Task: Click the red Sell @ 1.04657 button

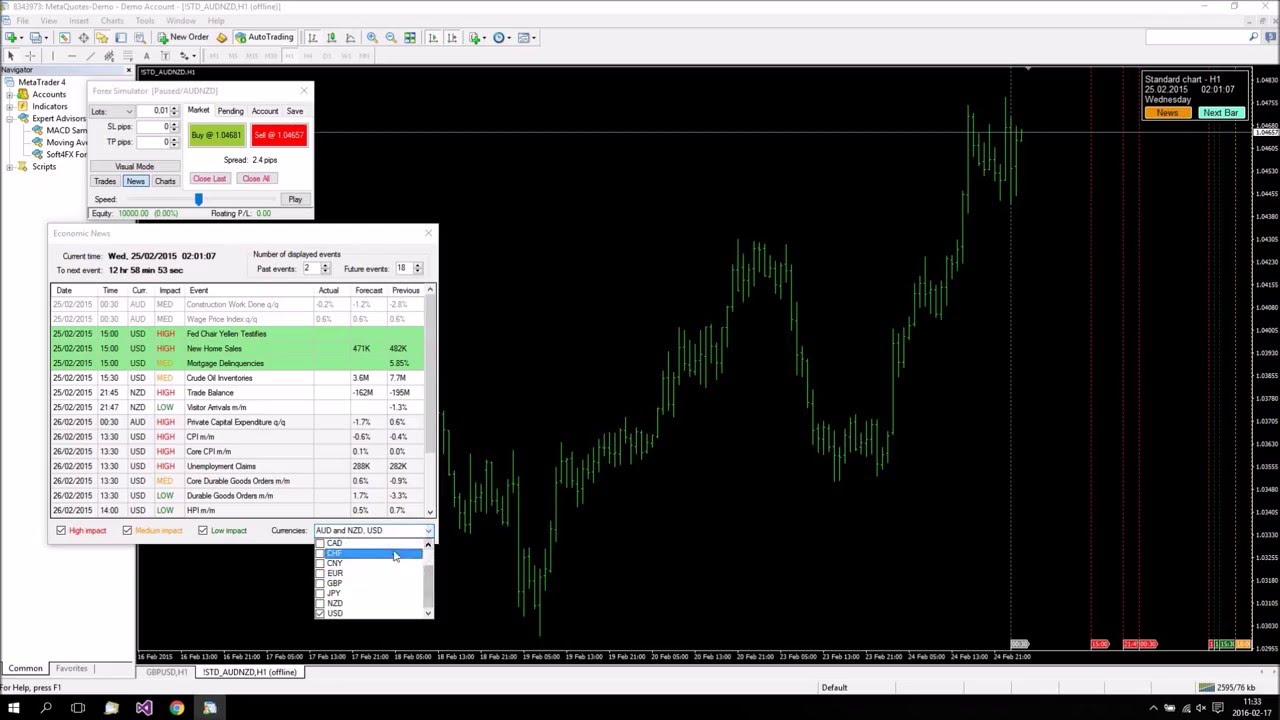Action: pyautogui.click(x=279, y=135)
